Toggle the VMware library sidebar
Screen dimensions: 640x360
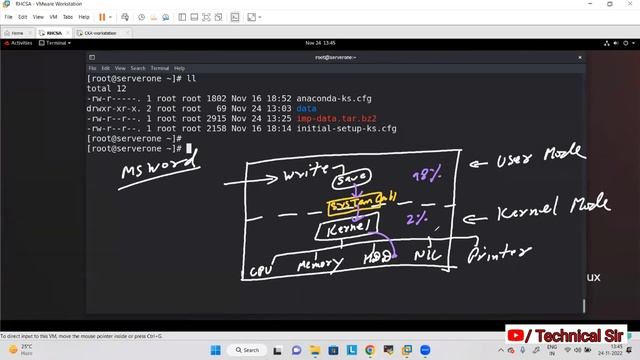(182, 17)
